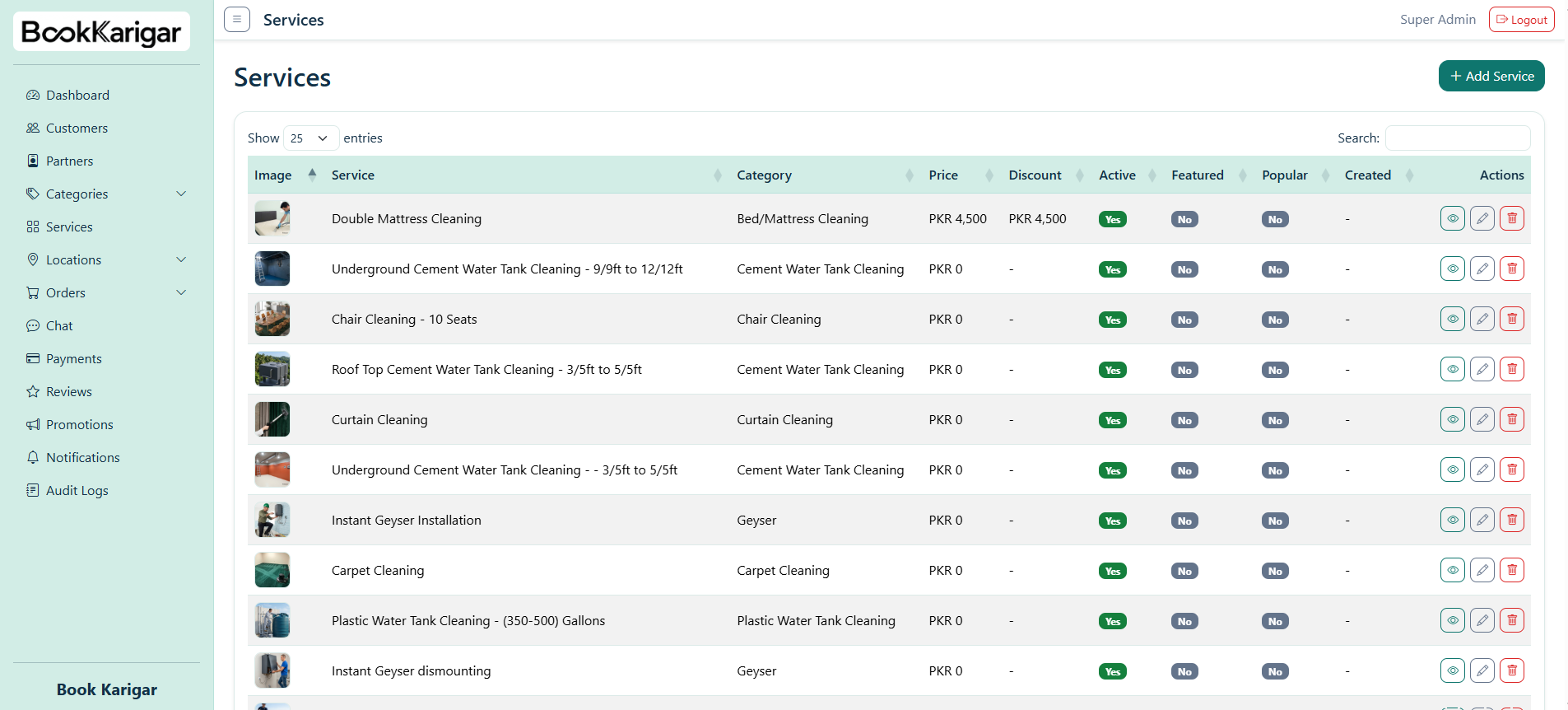The image size is (1568, 710).
Task: Open the Show entries count dropdown
Action: pos(311,138)
